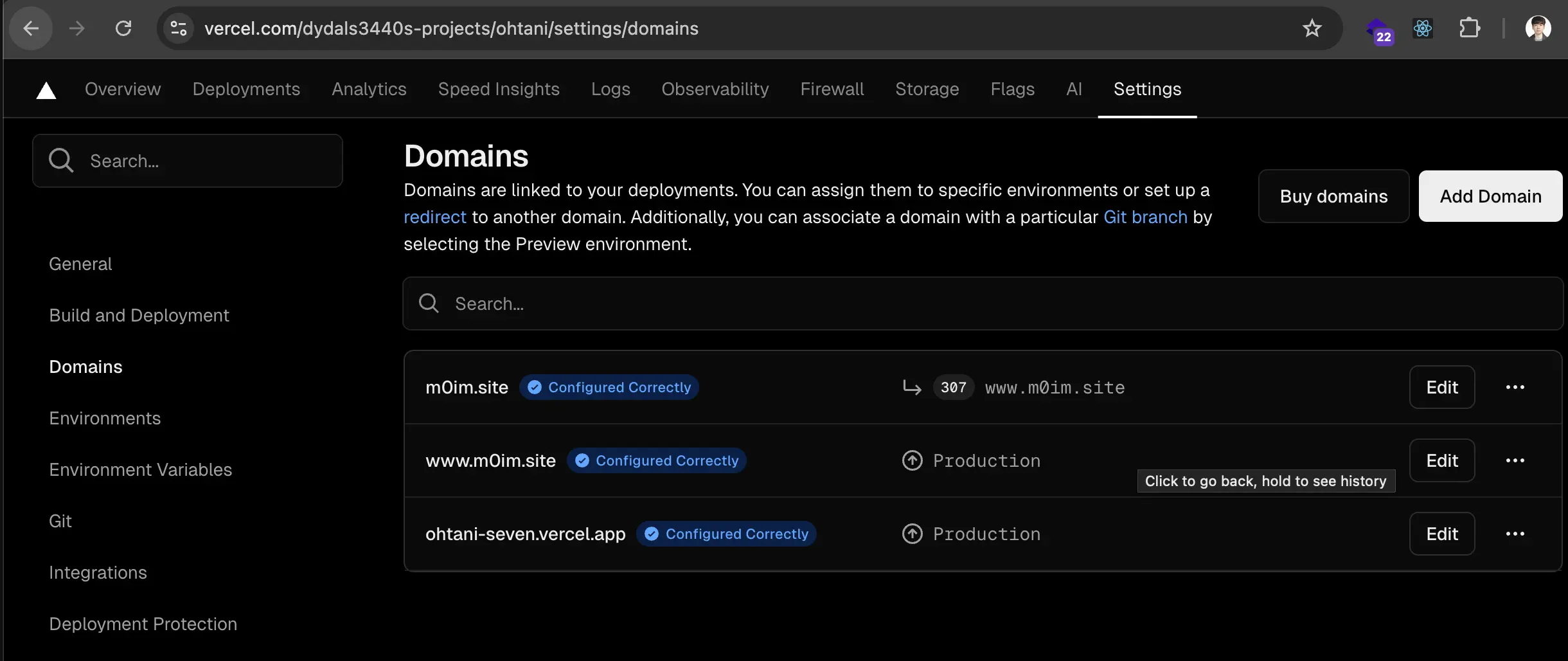This screenshot has height=661, width=1568.
Task: Reload the page with refresh icon
Action: (123, 28)
